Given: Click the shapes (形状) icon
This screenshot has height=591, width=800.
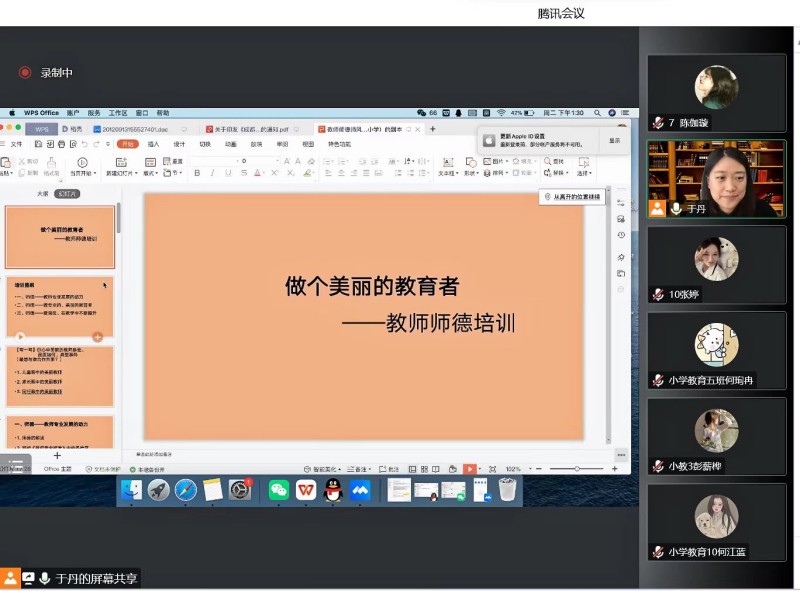Looking at the screenshot, I should point(471,162).
